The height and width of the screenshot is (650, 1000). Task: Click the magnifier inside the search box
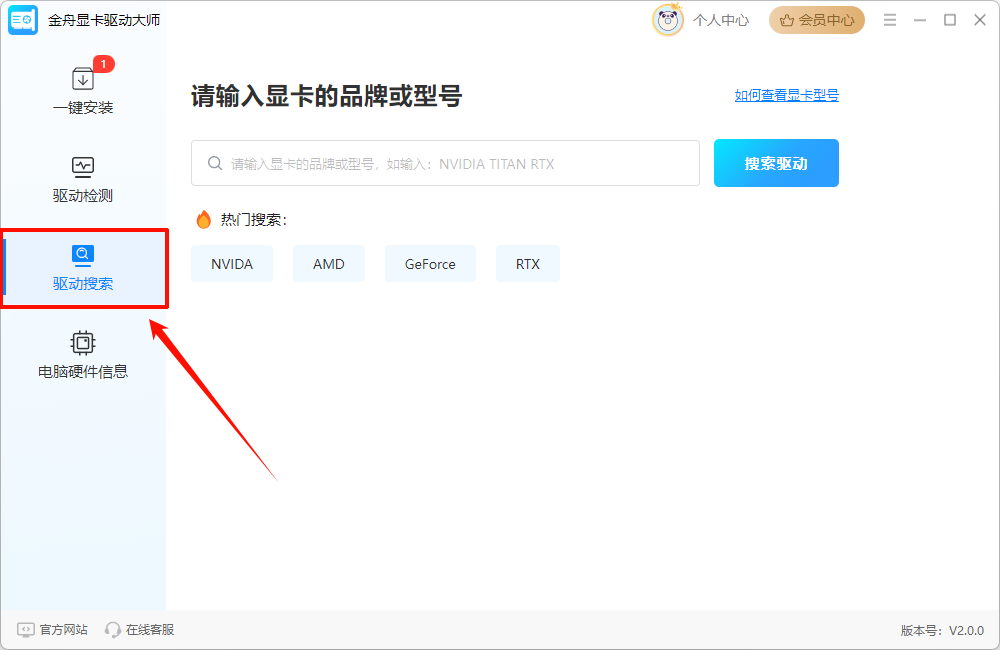coord(215,162)
